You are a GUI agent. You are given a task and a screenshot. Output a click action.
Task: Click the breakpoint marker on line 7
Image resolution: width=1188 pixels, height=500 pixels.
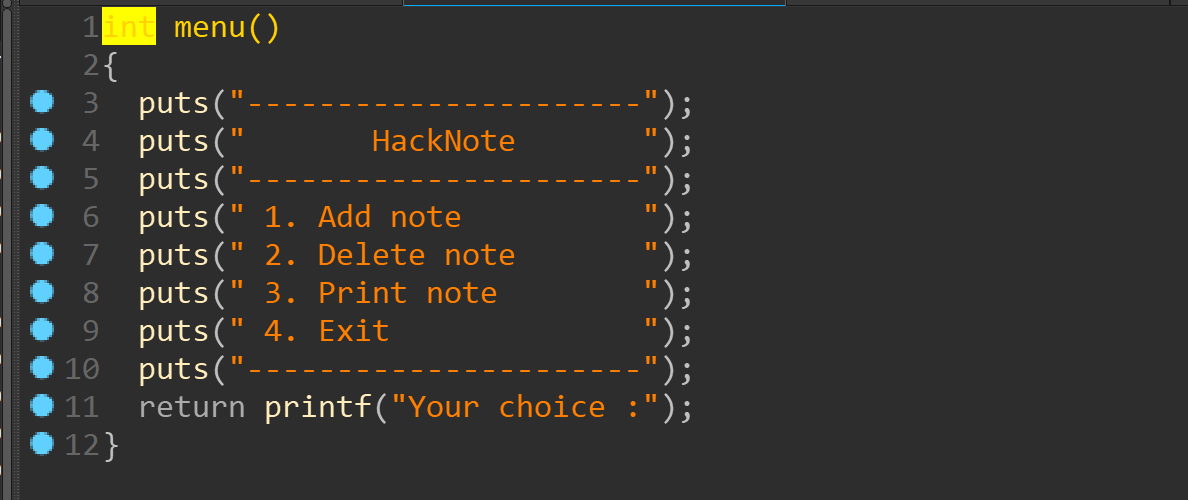(x=42, y=253)
